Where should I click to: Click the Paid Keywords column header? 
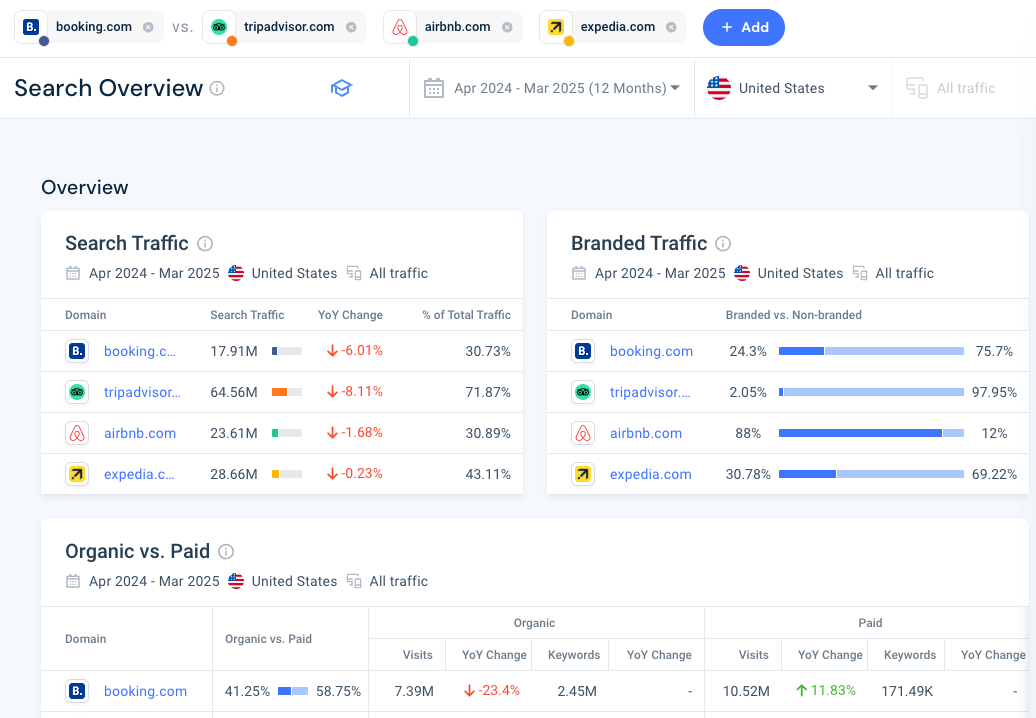click(x=910, y=655)
